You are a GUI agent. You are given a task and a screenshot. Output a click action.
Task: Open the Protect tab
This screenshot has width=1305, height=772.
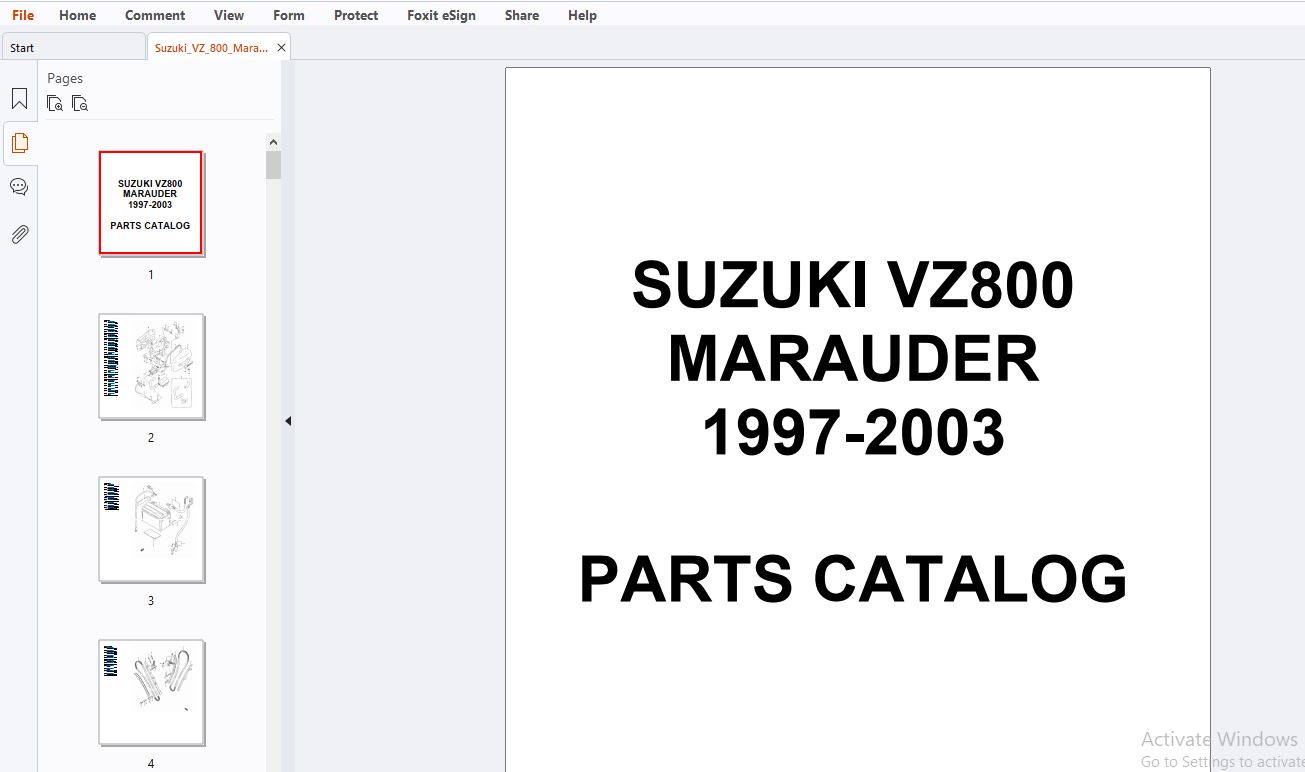[x=356, y=15]
